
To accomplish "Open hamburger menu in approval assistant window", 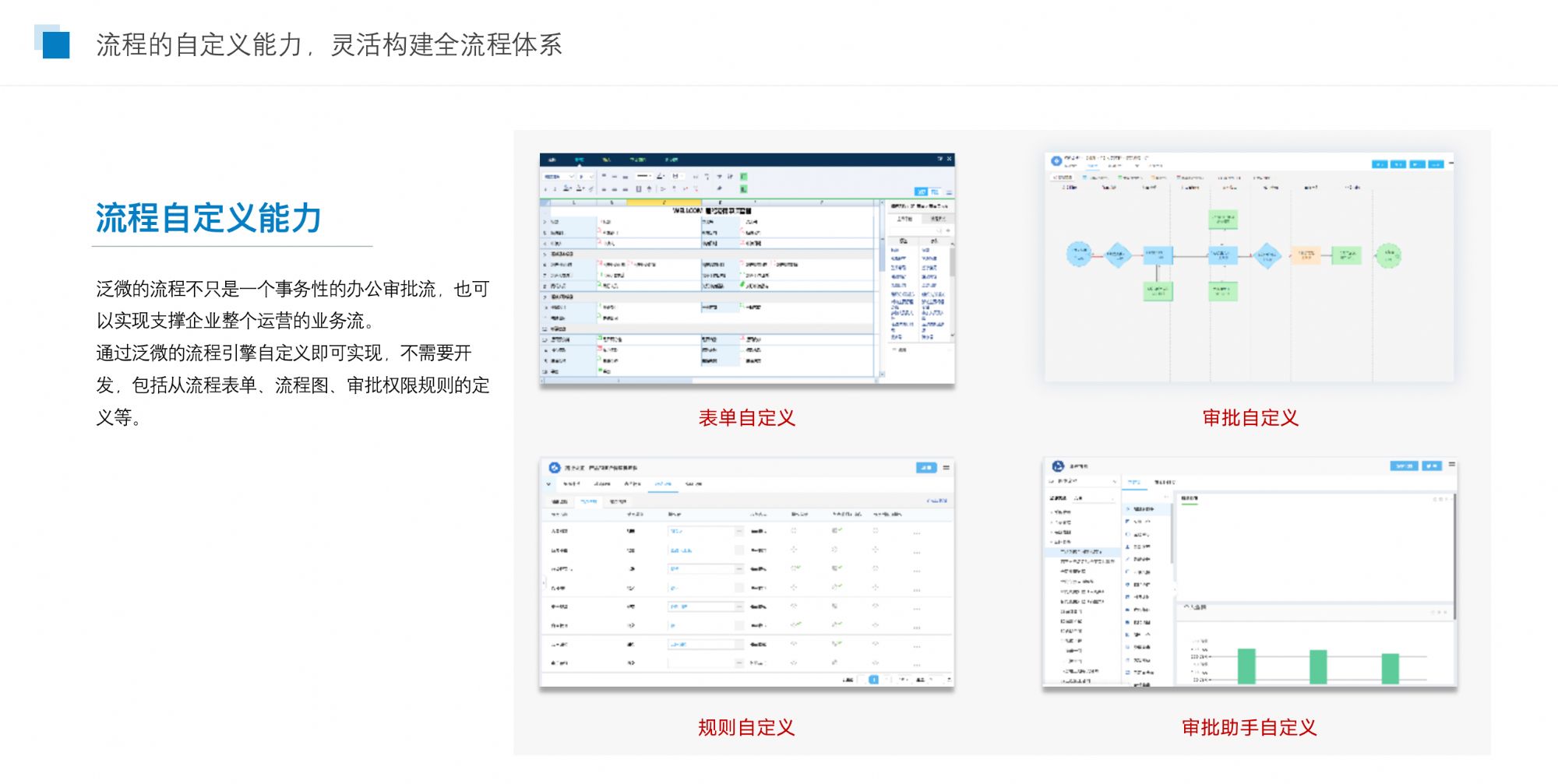I will coord(1451,465).
